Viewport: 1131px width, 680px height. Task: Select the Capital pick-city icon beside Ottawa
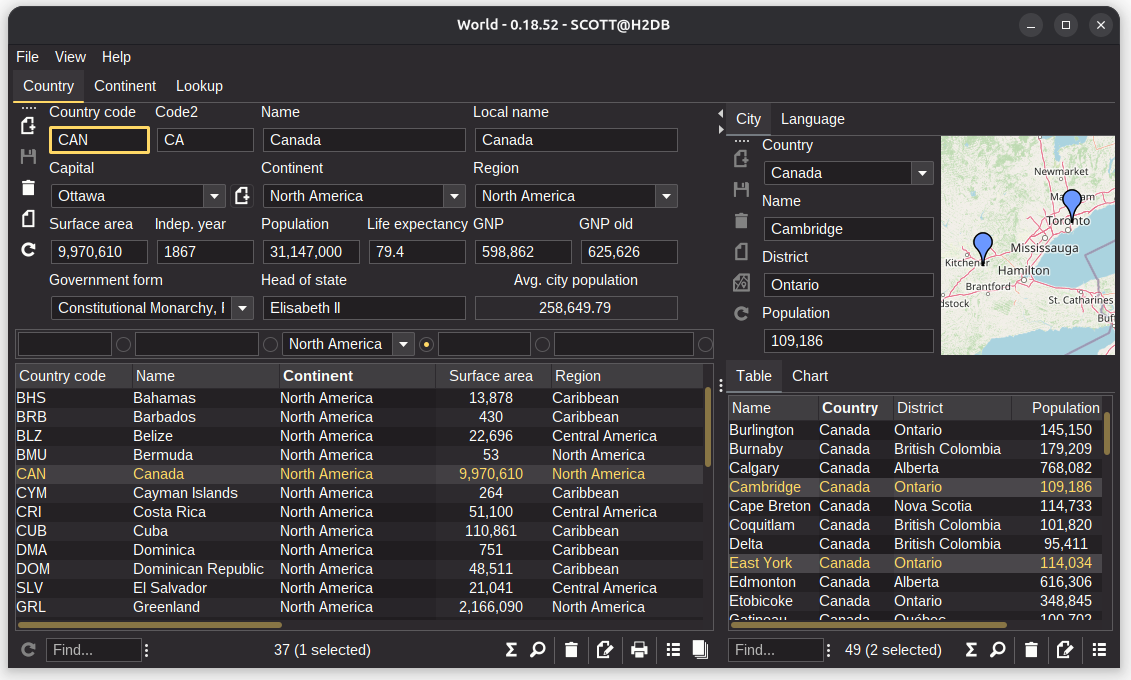point(242,196)
